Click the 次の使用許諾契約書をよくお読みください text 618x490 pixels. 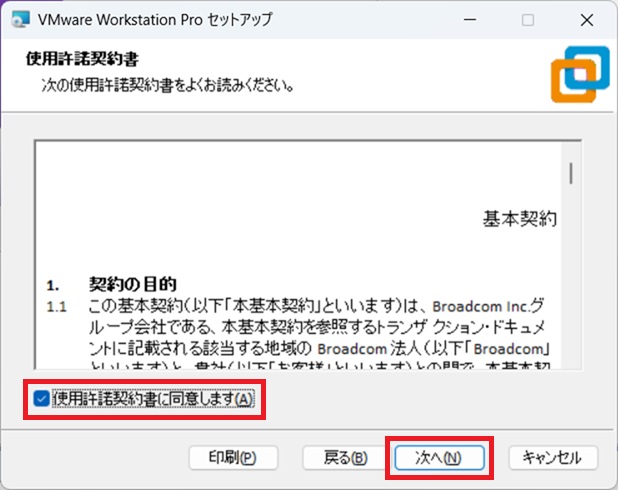[168, 85]
